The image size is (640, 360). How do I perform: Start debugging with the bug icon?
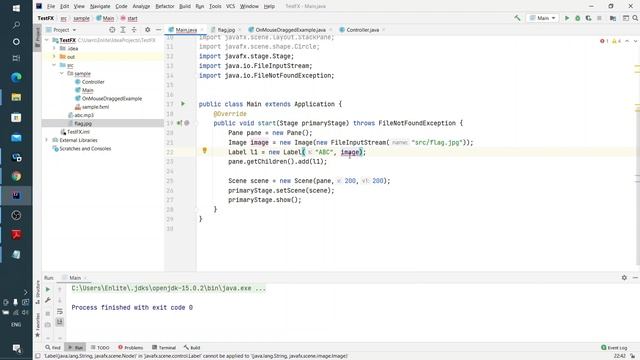point(577,18)
